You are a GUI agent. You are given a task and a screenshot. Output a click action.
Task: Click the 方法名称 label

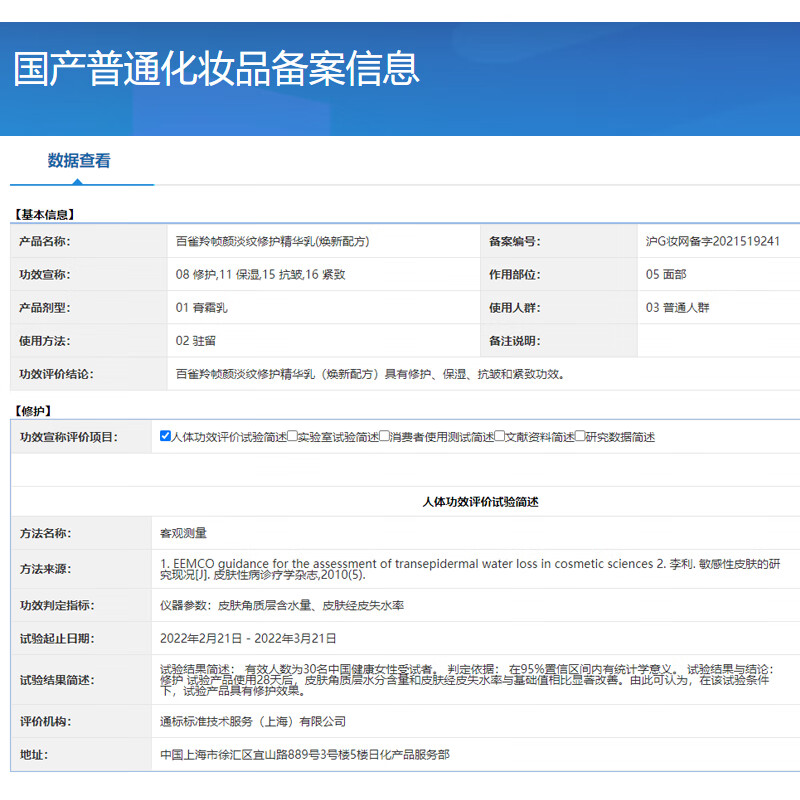[x=45, y=533]
